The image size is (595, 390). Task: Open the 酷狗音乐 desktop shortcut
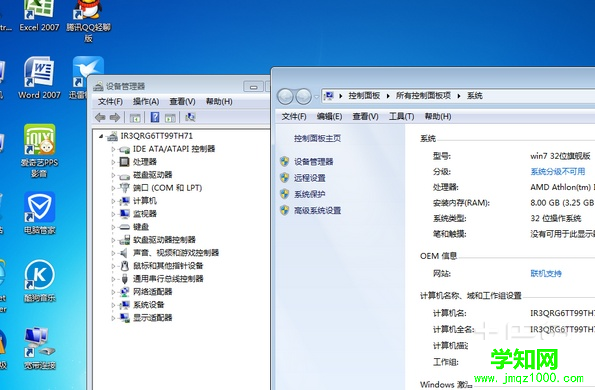39,281
